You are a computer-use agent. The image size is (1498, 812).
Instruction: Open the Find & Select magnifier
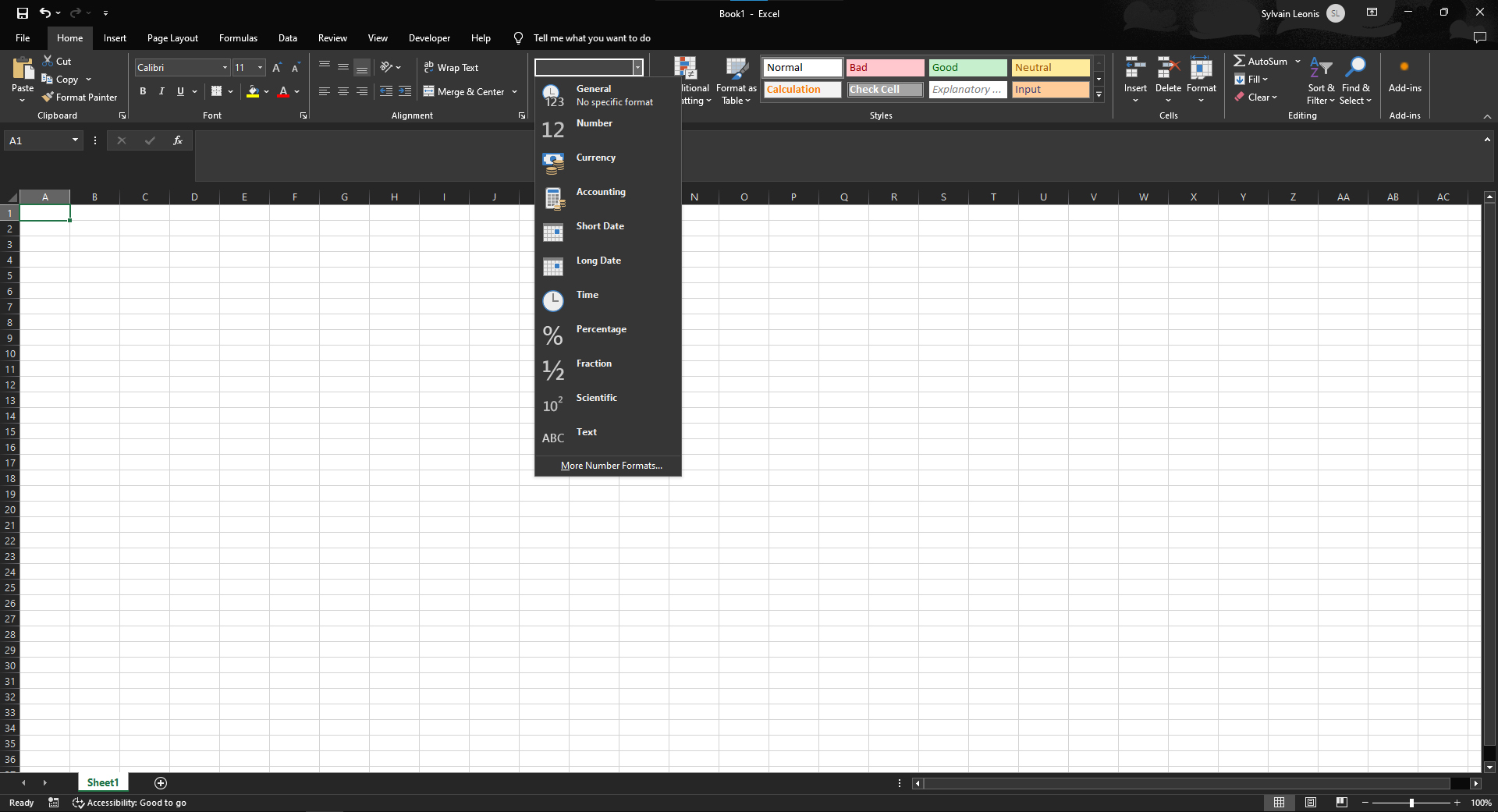point(1356,68)
